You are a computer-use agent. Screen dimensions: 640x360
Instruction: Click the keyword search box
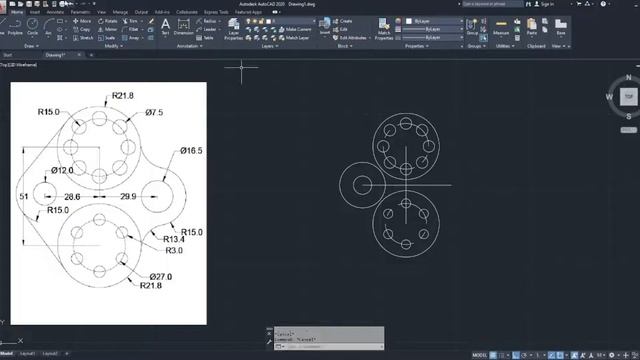click(493, 4)
